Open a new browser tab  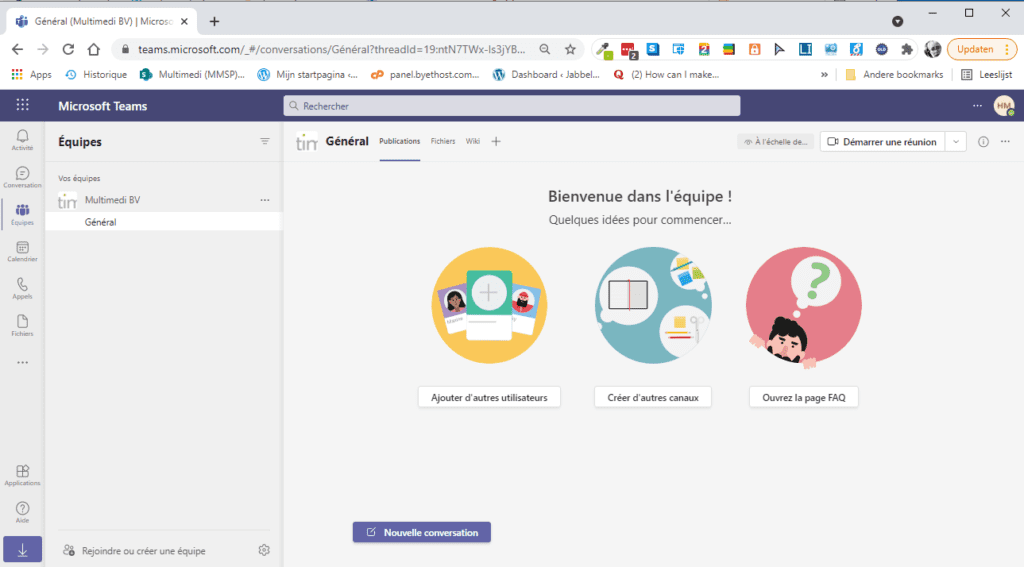coord(214,22)
